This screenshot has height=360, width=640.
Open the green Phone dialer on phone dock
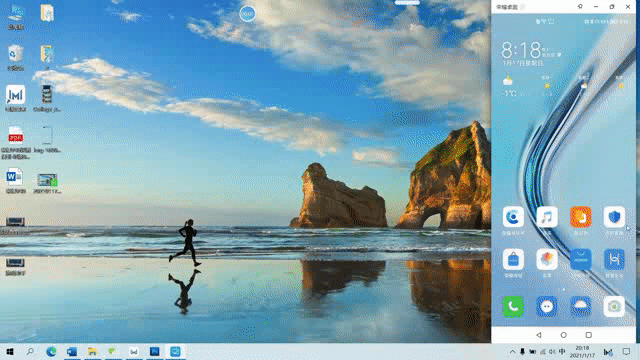513,306
